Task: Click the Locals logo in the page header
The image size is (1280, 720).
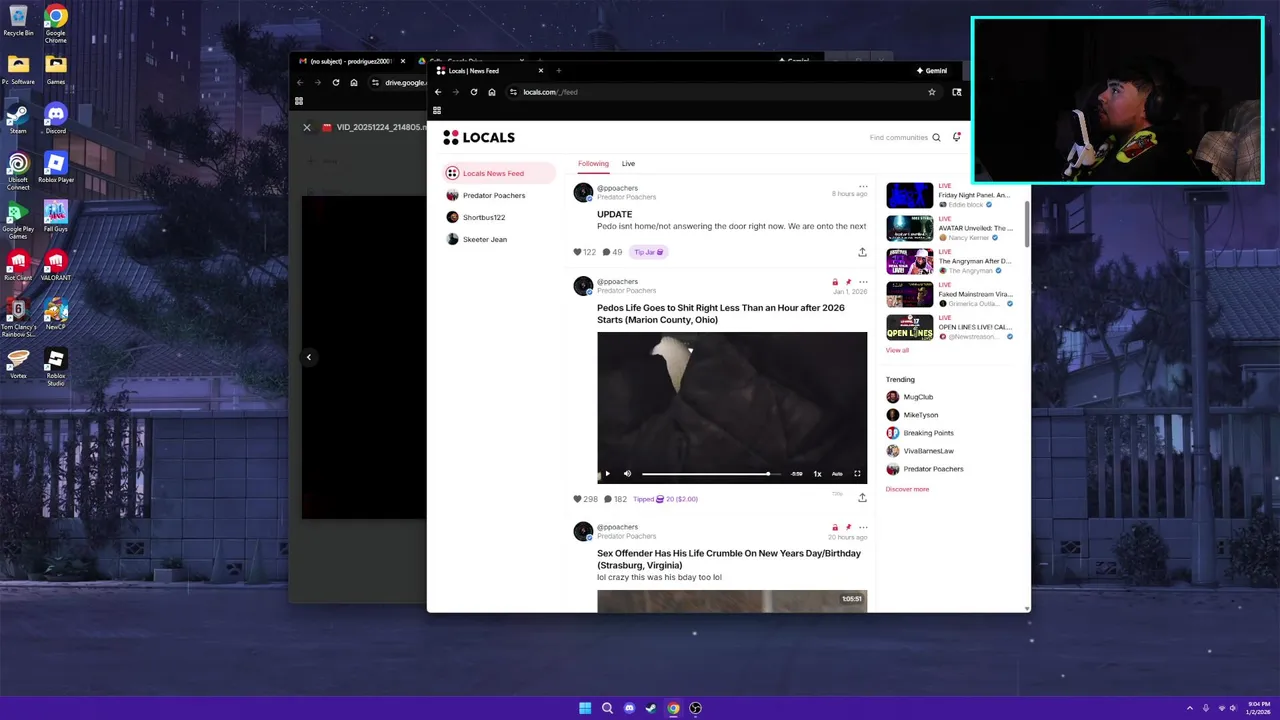Action: [x=479, y=137]
